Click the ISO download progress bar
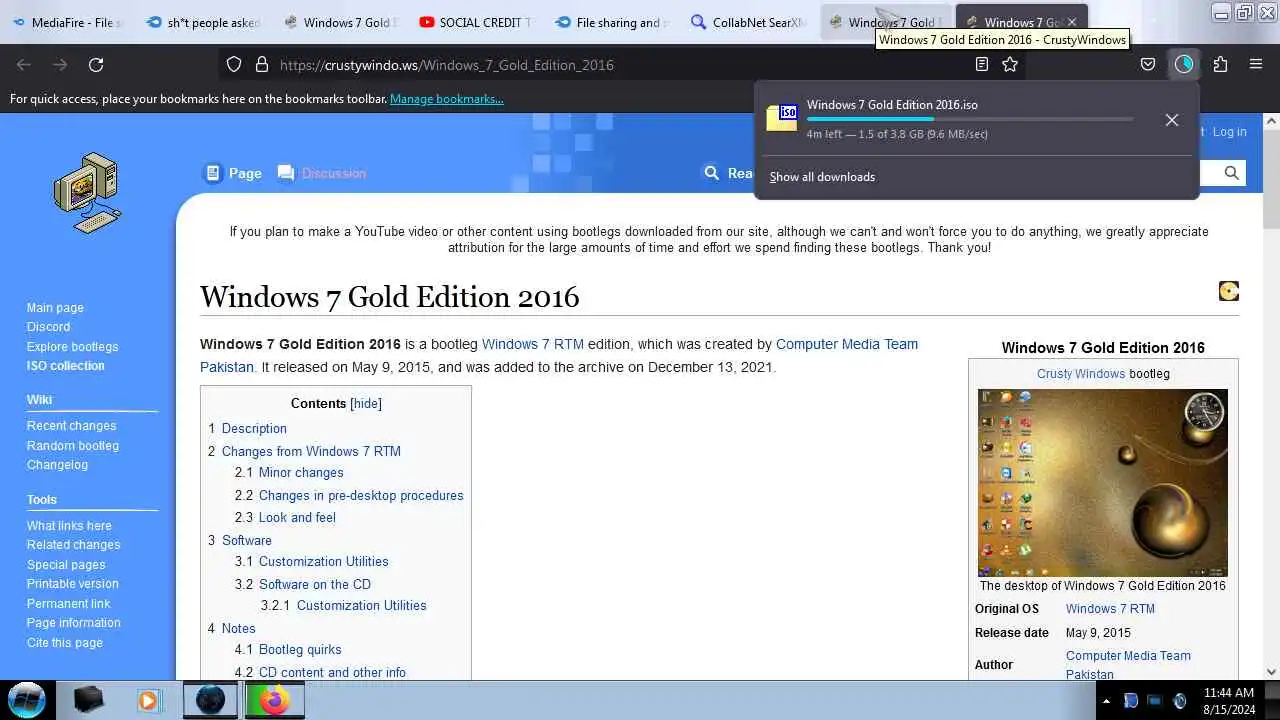 pos(970,119)
